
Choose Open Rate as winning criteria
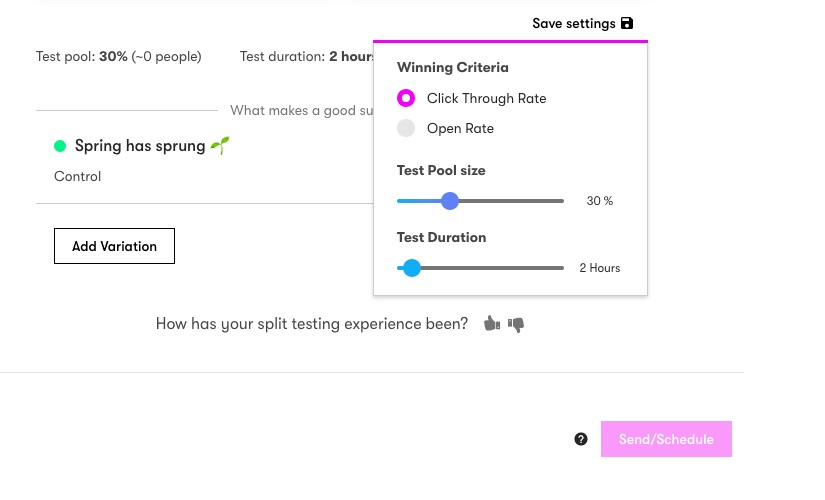tap(406, 128)
